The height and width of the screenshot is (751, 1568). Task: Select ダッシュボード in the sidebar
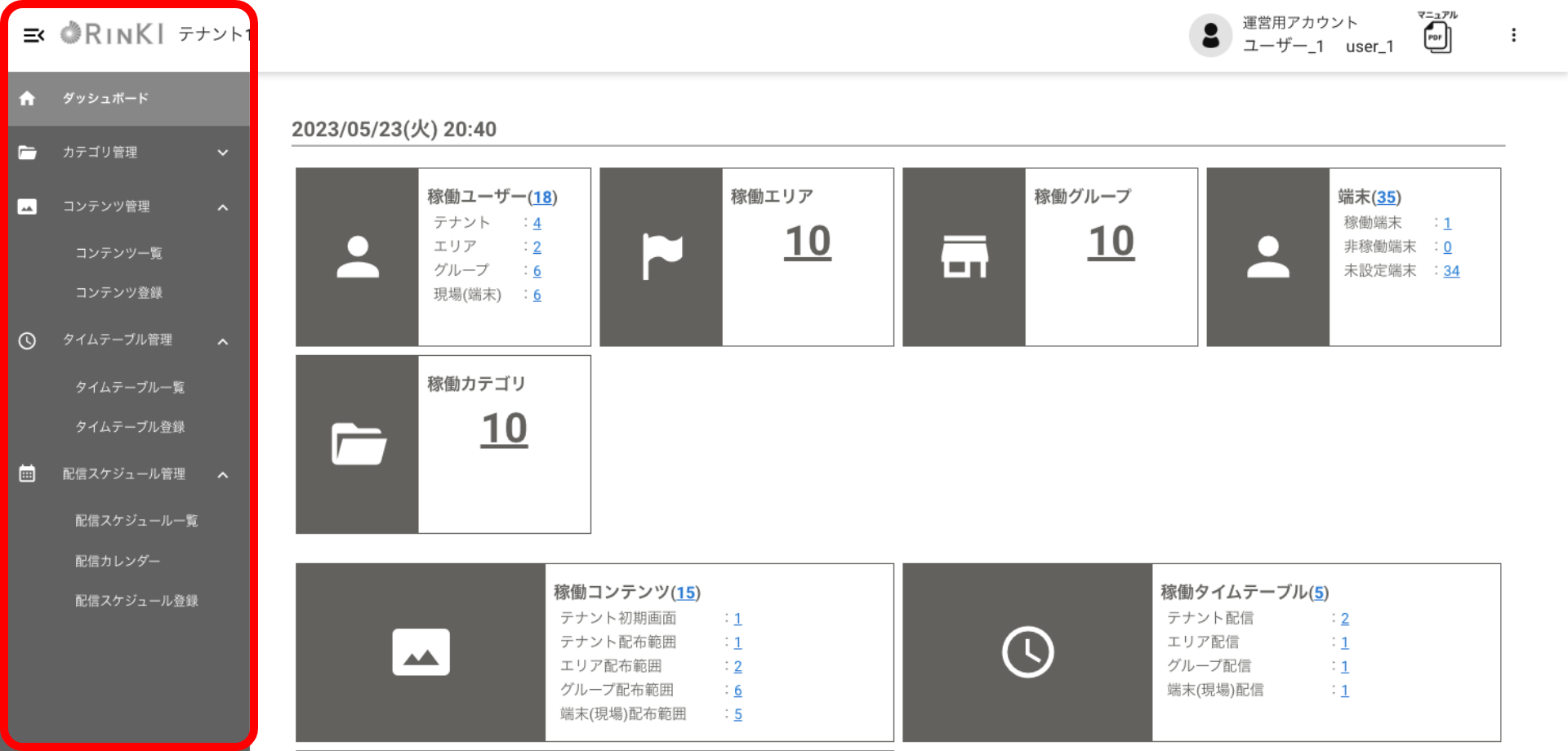(x=105, y=99)
